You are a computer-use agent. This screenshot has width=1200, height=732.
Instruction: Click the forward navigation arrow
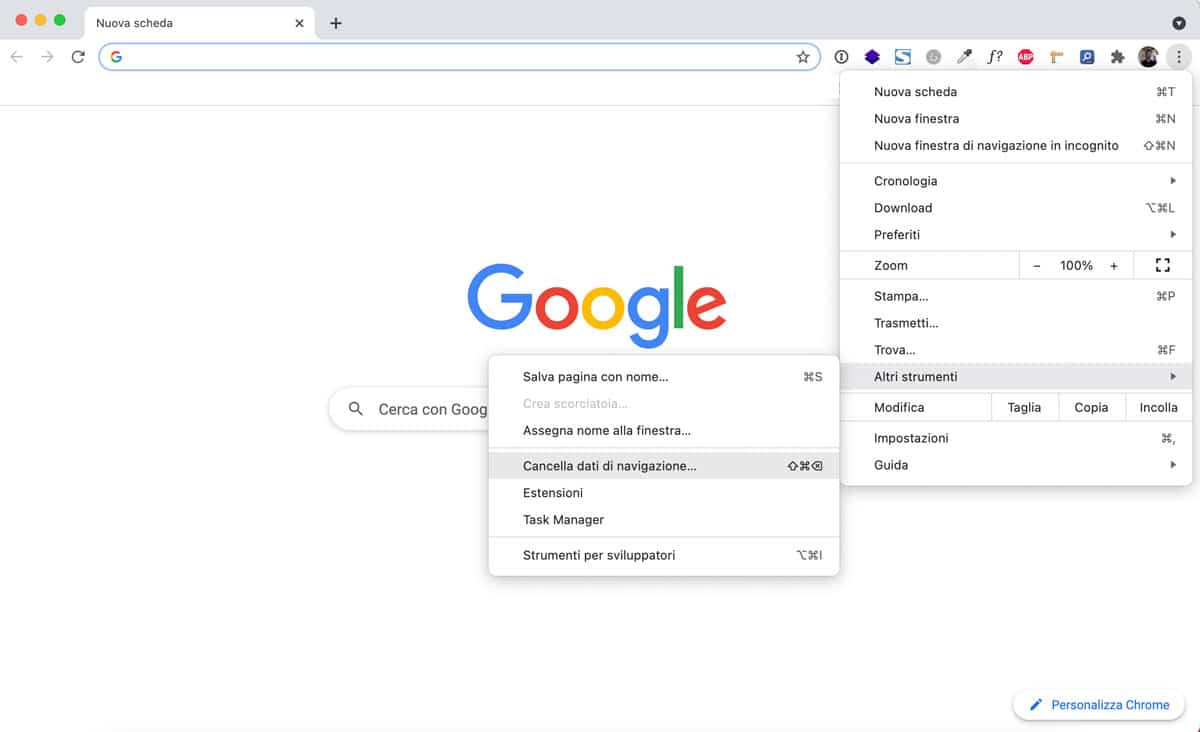click(47, 57)
